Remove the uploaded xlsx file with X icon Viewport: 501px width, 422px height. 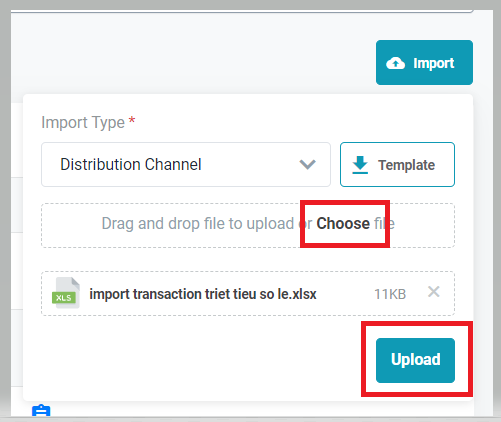pyautogui.click(x=434, y=292)
